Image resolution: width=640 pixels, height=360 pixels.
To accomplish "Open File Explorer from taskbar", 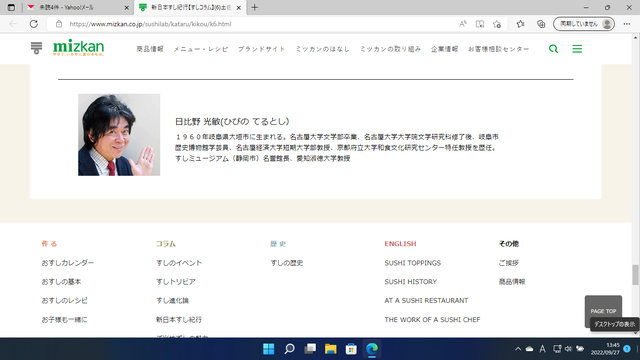I will coord(331,349).
